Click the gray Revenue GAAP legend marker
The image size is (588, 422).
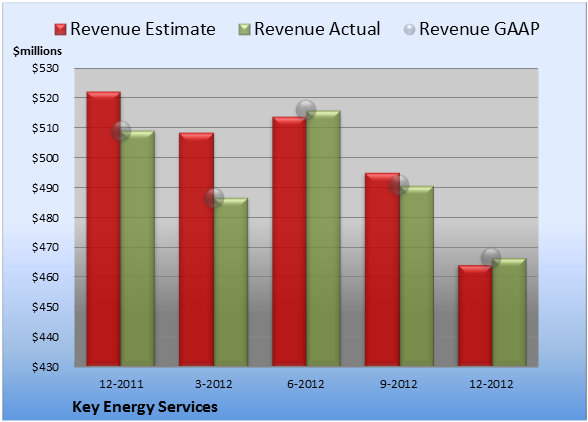coord(410,30)
